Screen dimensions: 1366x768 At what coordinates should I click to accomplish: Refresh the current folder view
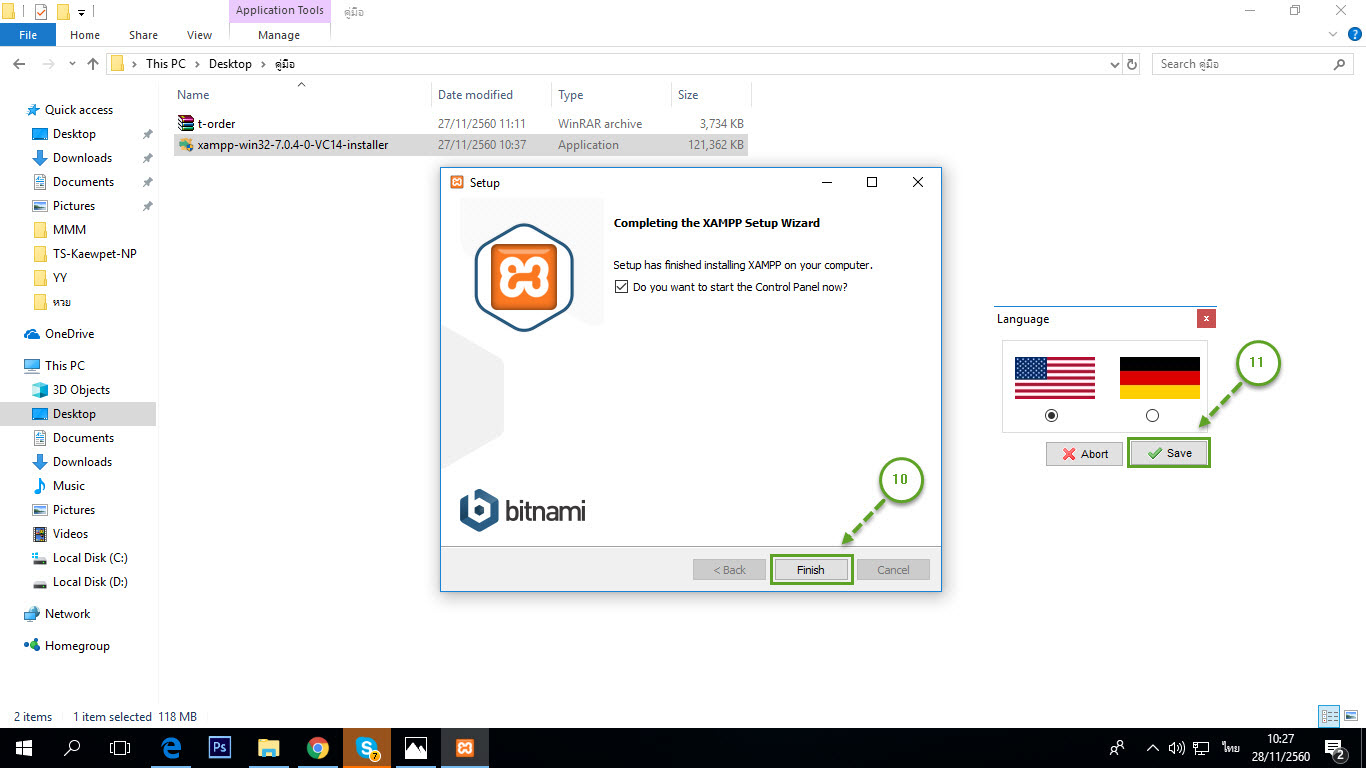click(1132, 64)
